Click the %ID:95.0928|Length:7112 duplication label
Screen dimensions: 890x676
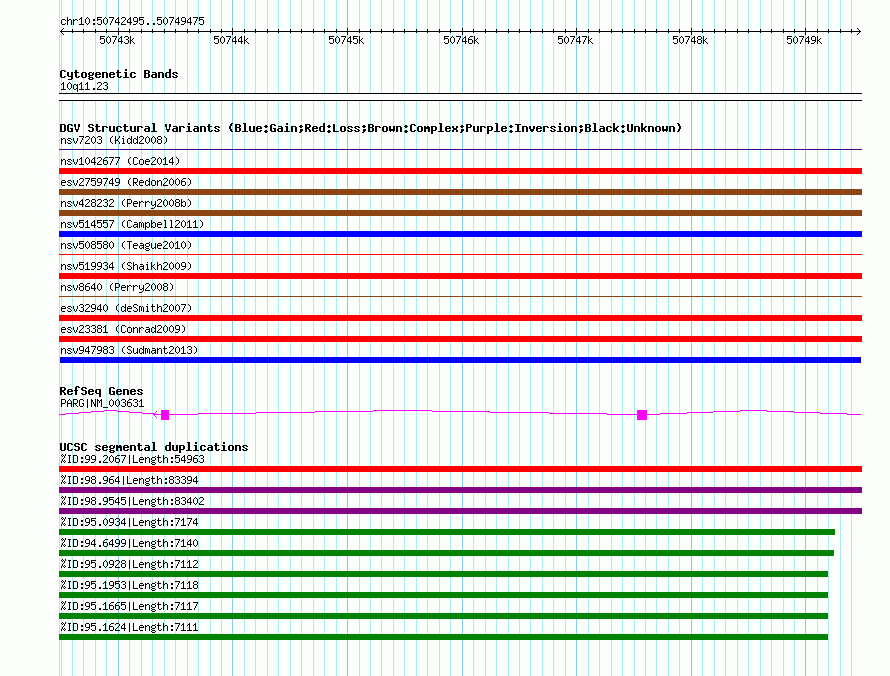coord(129,564)
